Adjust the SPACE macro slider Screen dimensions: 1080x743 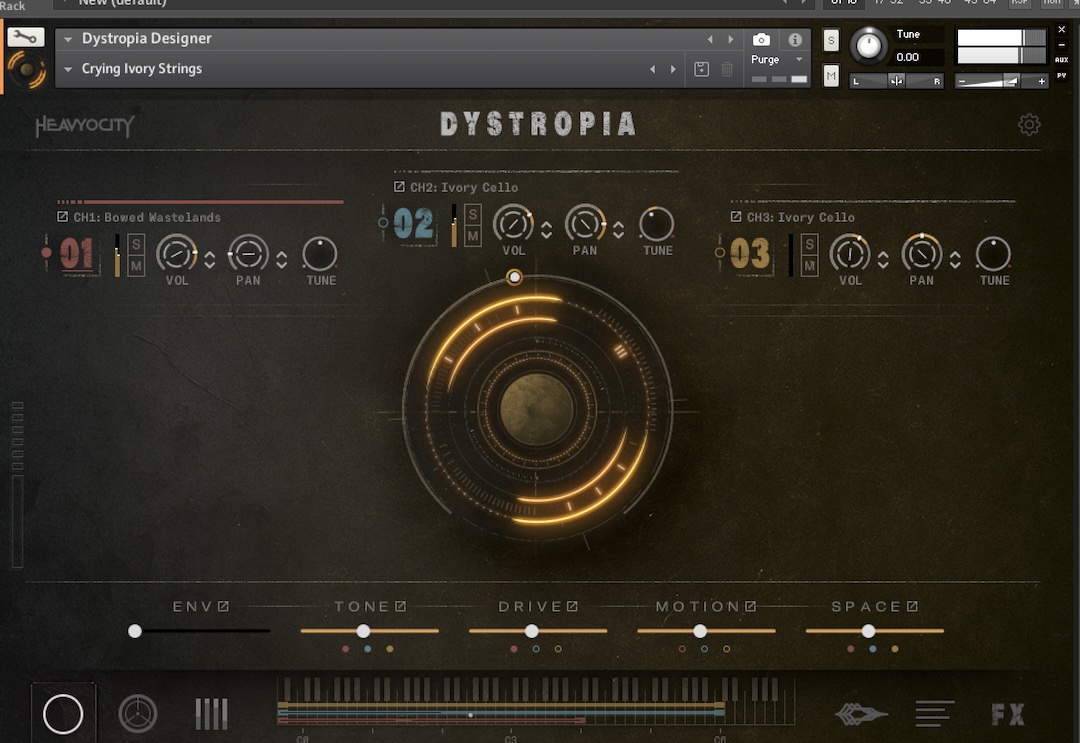[x=868, y=631]
